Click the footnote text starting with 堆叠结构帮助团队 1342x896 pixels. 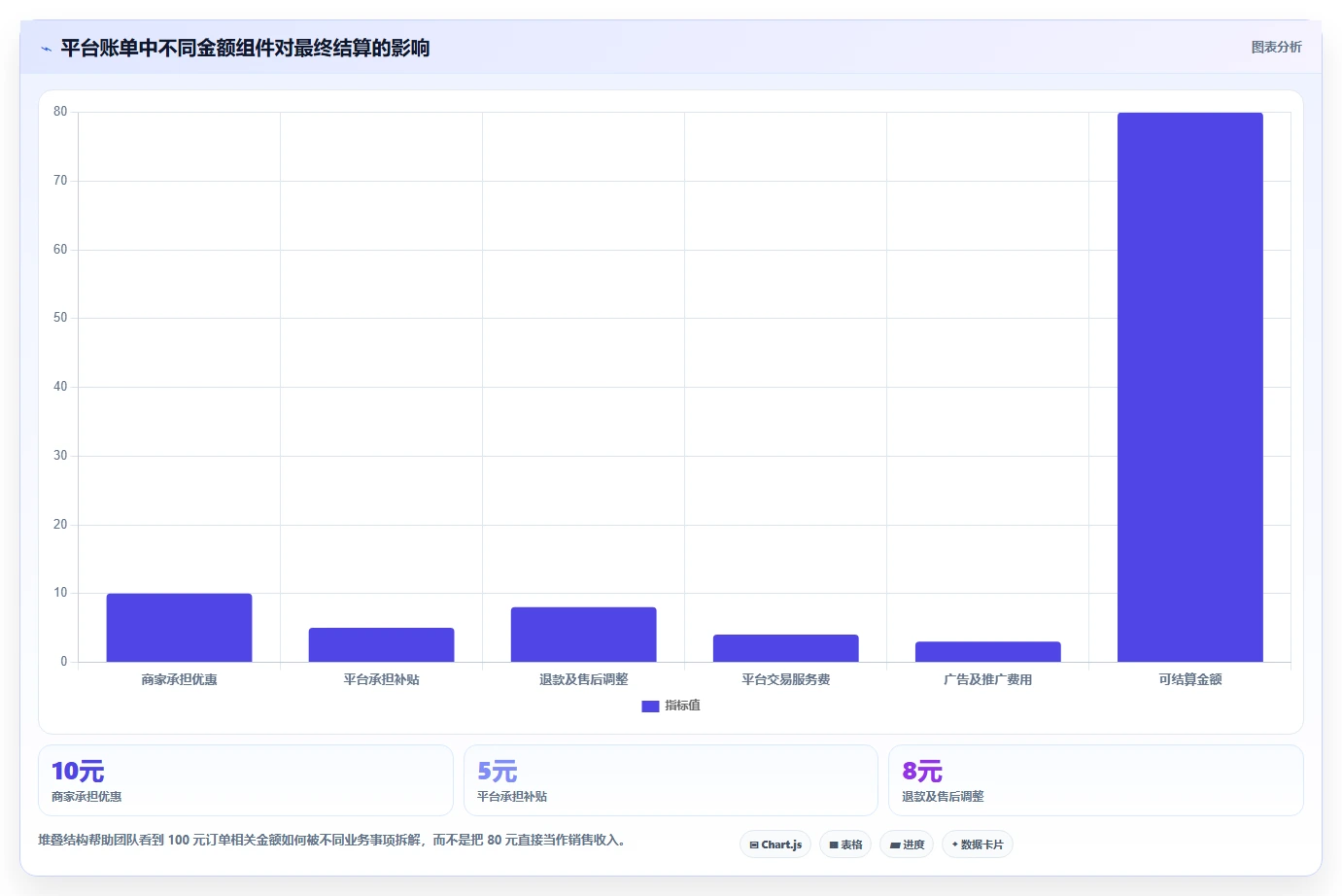(331, 840)
